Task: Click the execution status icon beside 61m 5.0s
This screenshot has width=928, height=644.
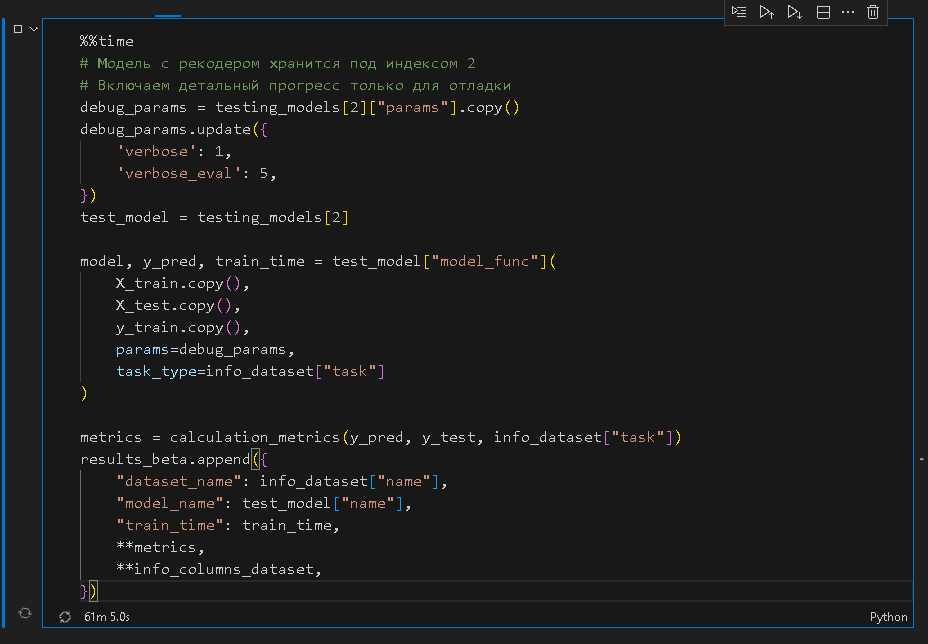Action: 65,618
